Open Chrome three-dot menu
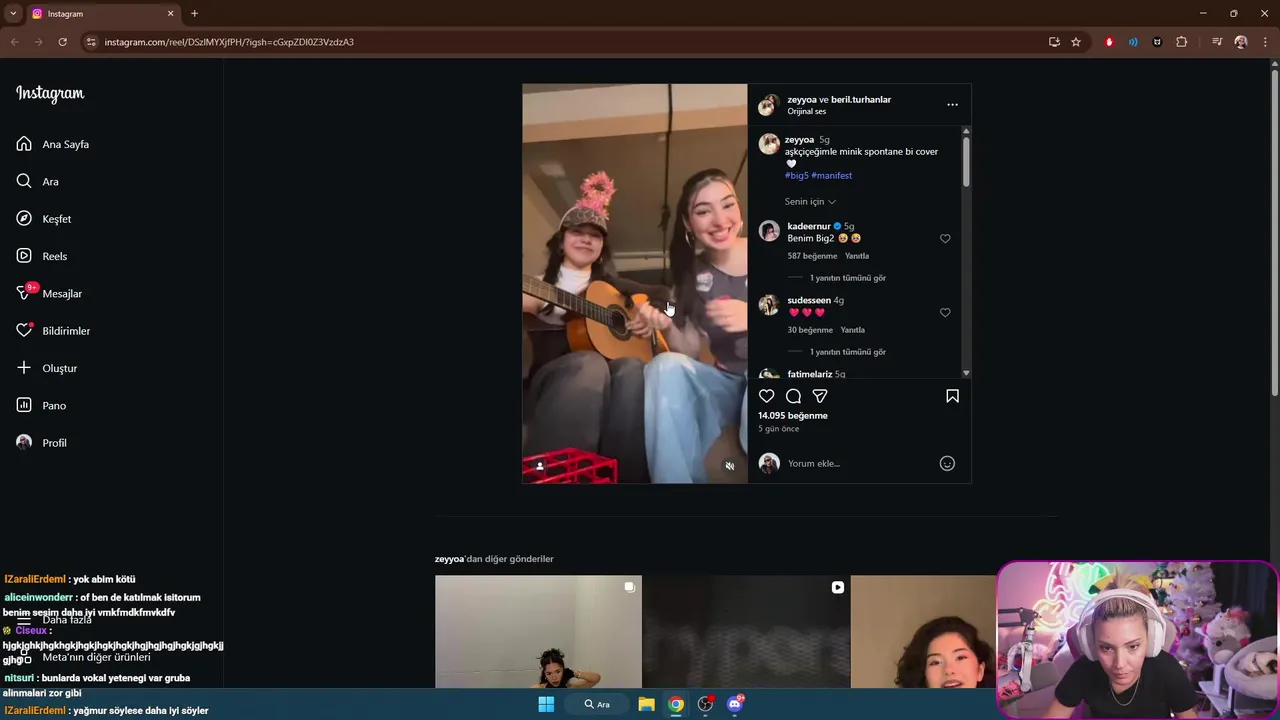 pyautogui.click(x=1265, y=42)
